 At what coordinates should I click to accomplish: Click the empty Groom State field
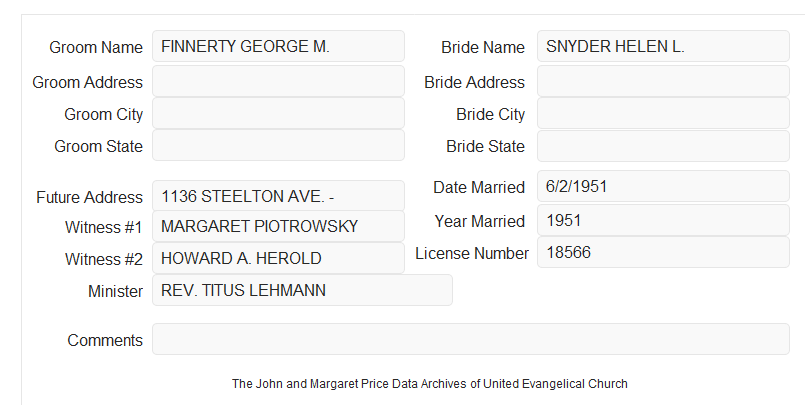tap(278, 145)
